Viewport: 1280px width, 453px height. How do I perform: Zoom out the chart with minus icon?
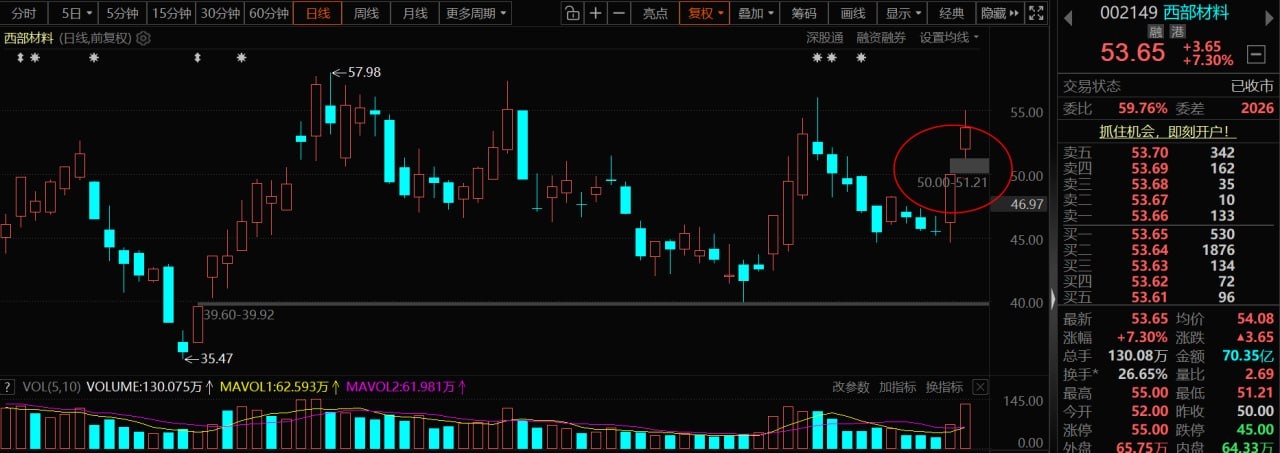pyautogui.click(x=620, y=13)
